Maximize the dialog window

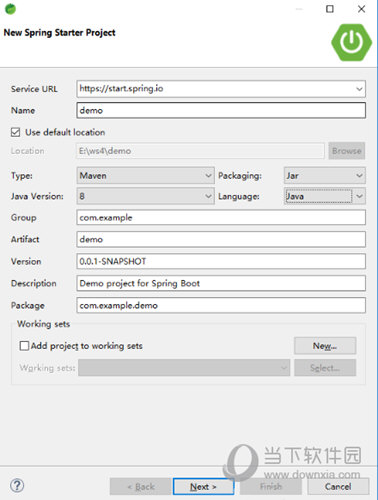[330, 9]
